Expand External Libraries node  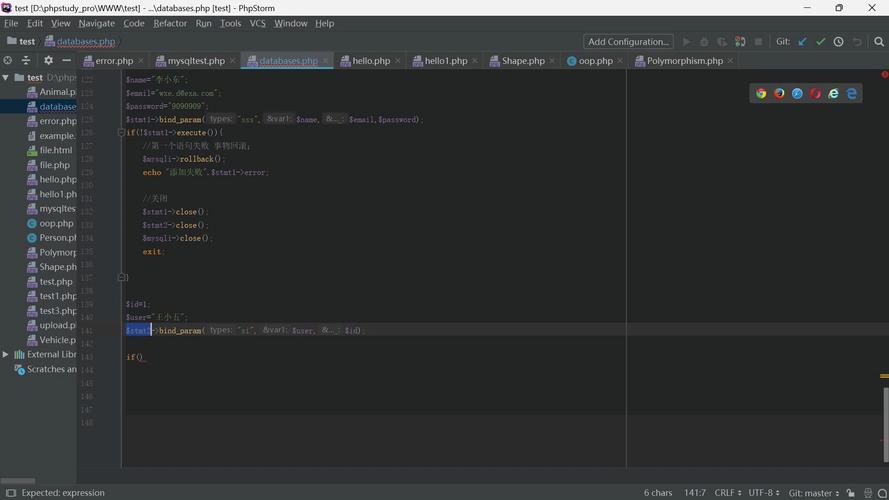(x=6, y=354)
